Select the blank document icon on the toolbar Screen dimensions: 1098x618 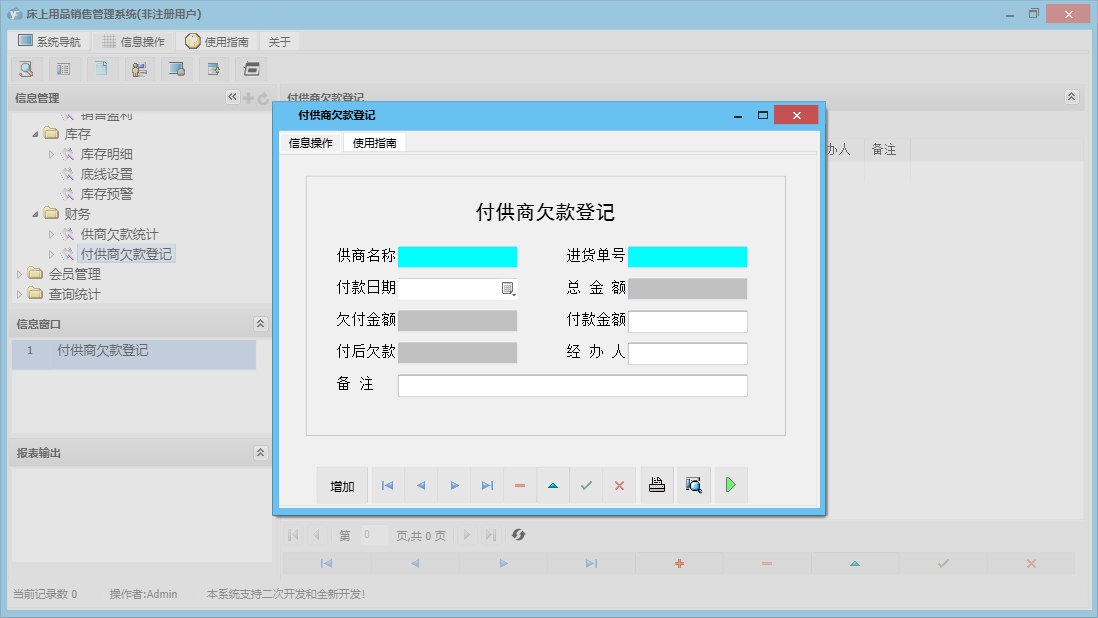[101, 68]
